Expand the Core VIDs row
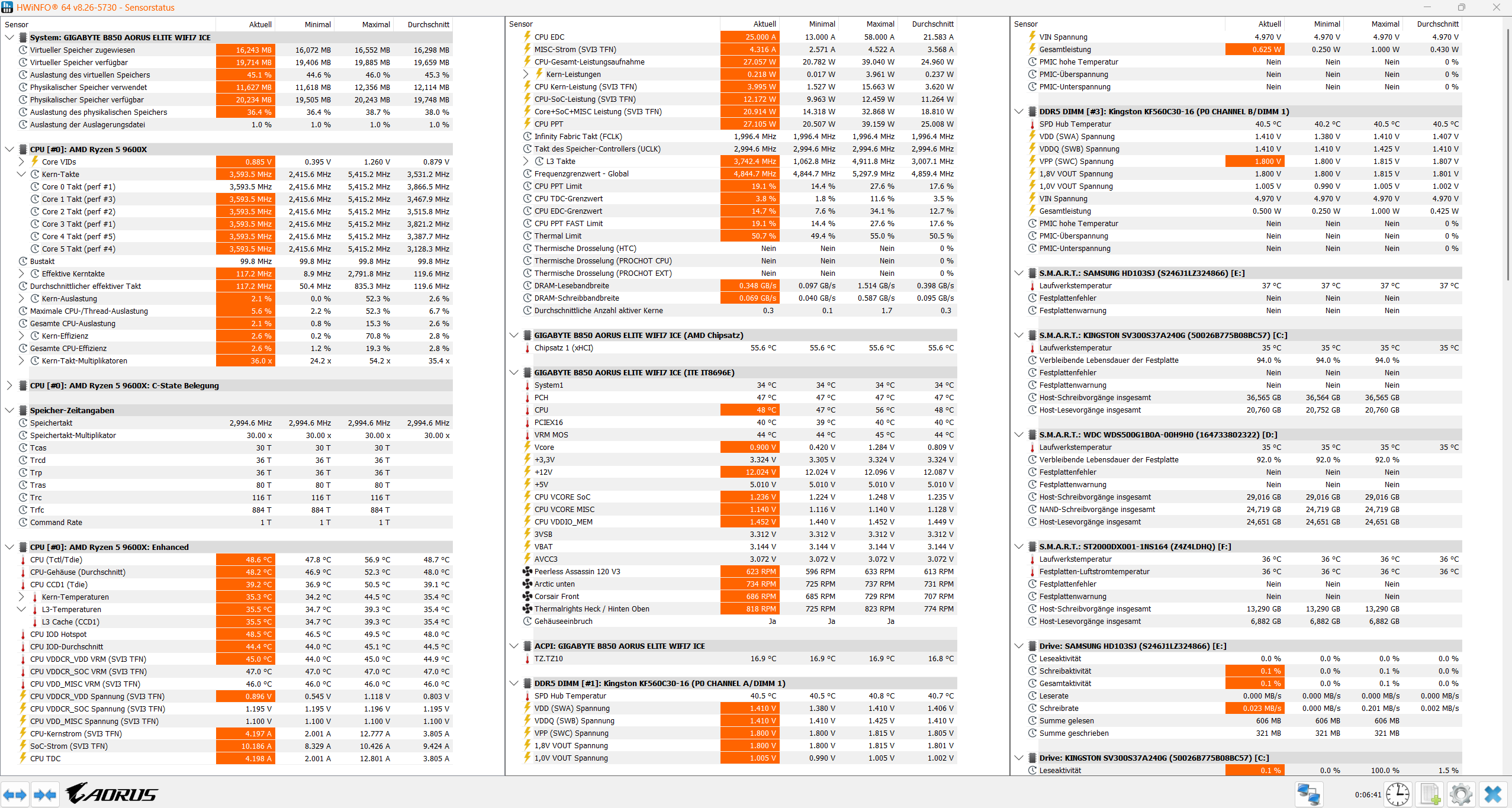Viewport: 1512px width, 808px height. click(21, 162)
